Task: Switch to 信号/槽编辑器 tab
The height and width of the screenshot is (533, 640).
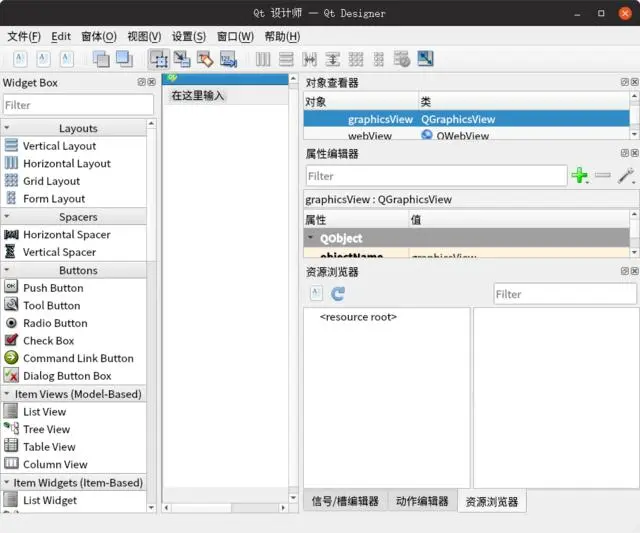Action: (x=345, y=501)
